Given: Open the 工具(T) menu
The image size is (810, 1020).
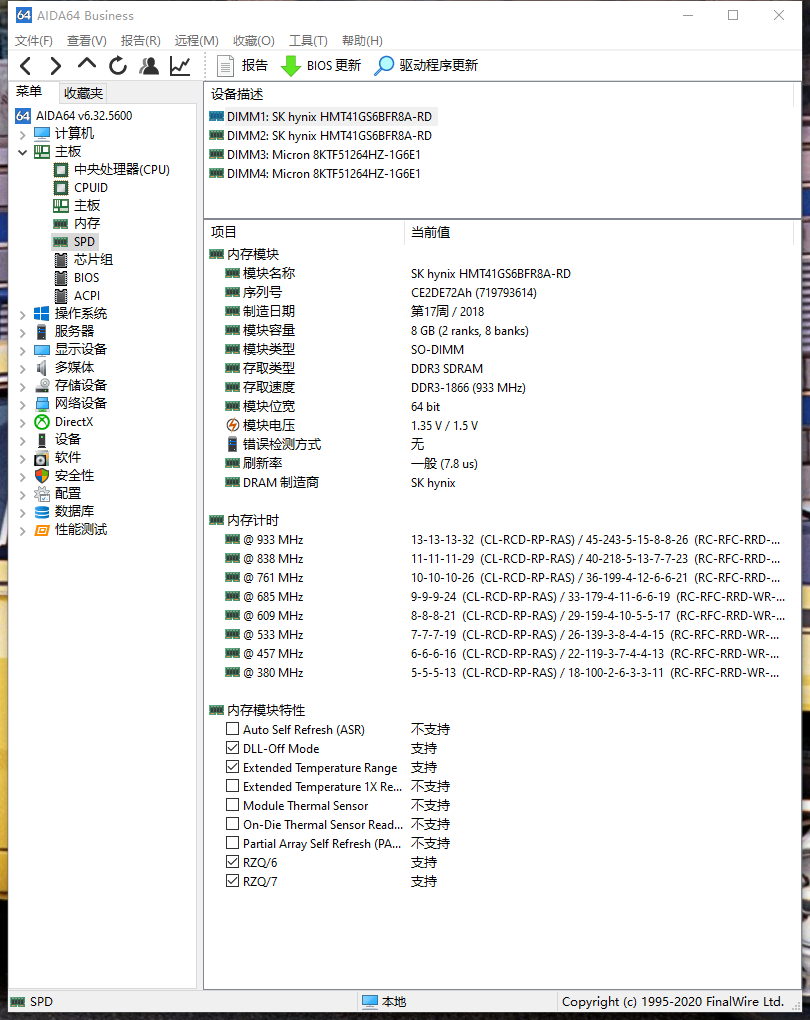Looking at the screenshot, I should pos(308,41).
